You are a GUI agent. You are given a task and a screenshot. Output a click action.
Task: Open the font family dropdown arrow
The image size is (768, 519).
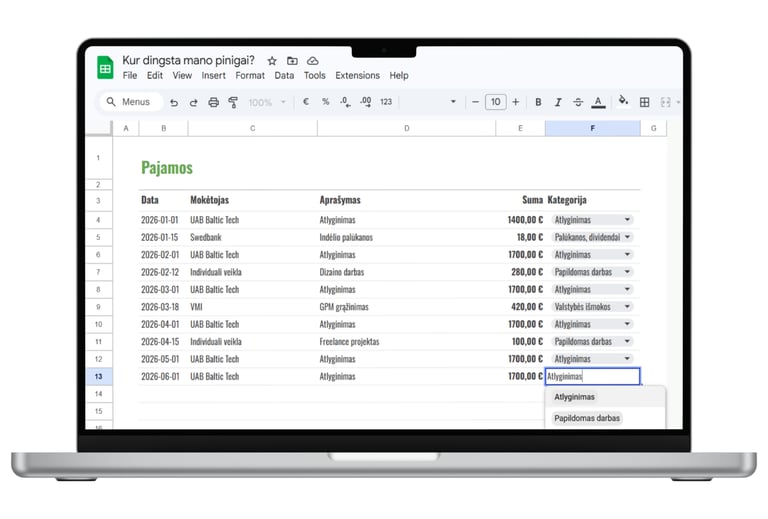pos(453,102)
